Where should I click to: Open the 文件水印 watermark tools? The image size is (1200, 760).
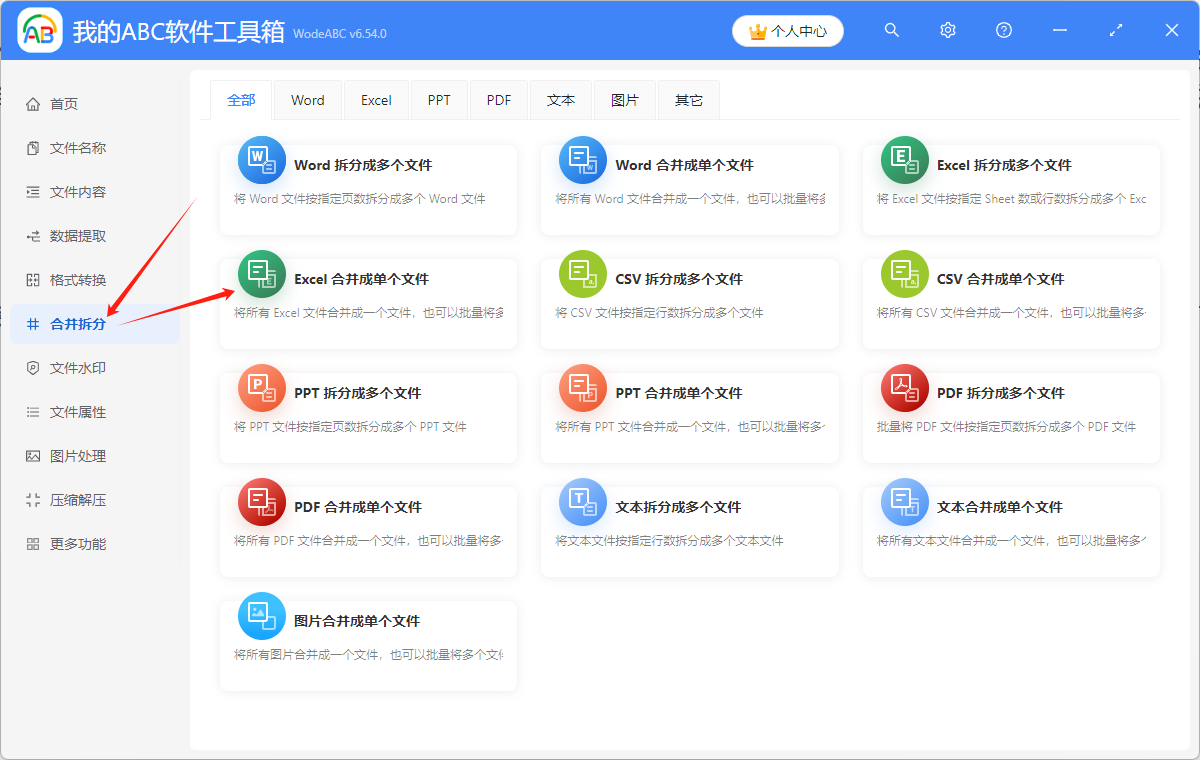coord(70,367)
